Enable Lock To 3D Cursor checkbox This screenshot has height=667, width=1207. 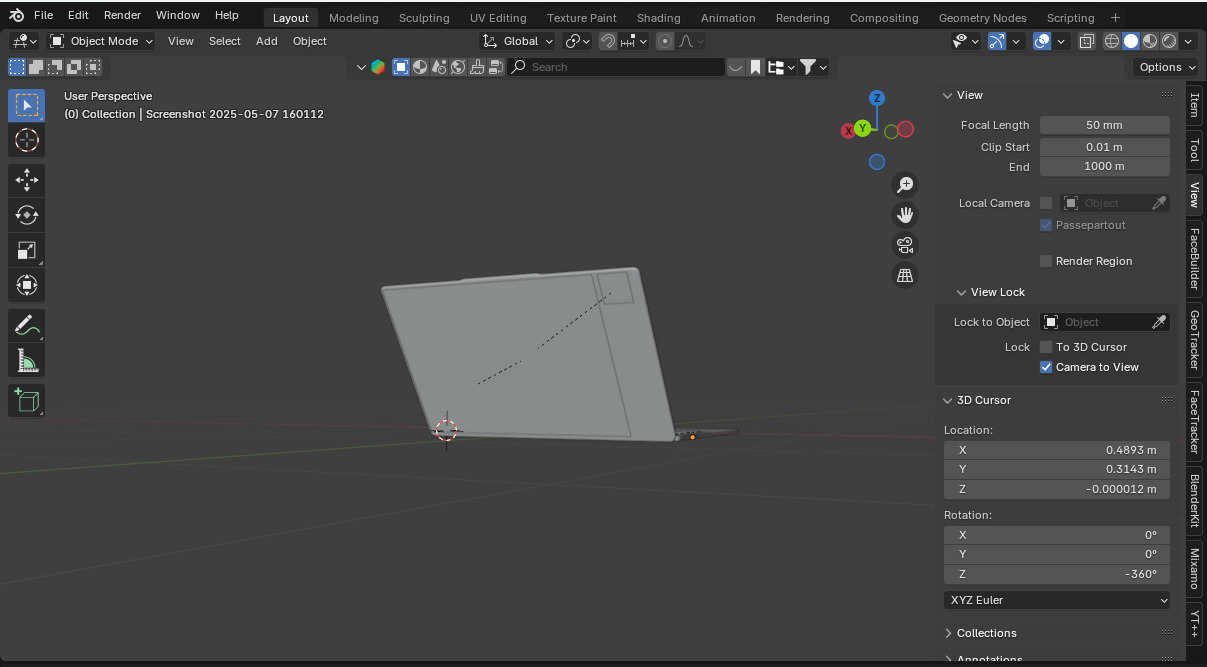[1046, 347]
